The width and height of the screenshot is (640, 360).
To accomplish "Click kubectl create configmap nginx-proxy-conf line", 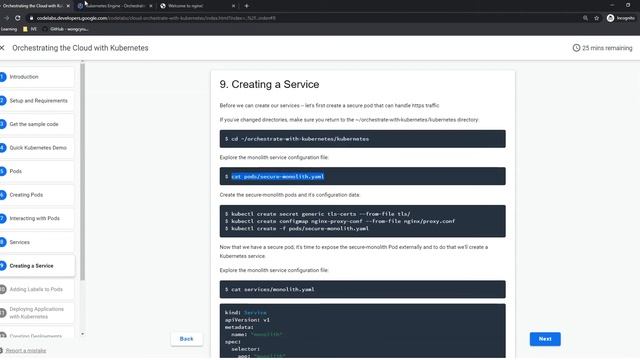I will coord(340,221).
